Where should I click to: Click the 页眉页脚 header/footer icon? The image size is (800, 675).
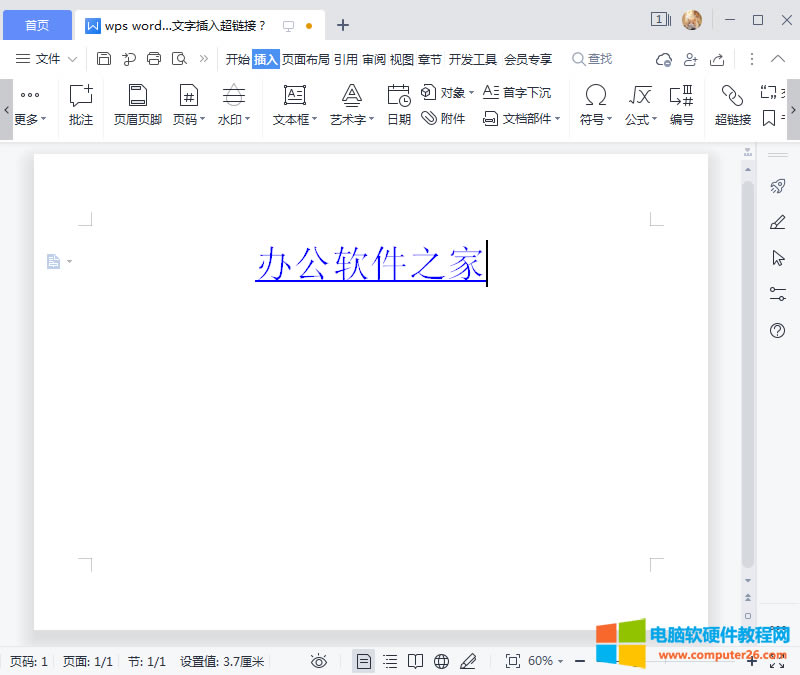point(137,100)
